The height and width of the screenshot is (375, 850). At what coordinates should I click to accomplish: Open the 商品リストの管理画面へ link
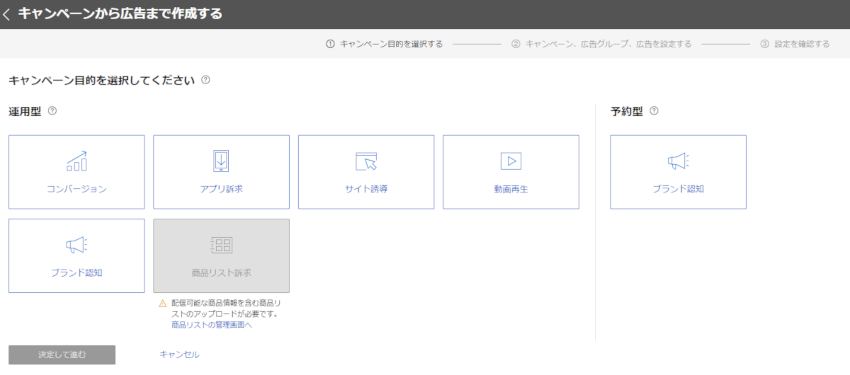click(212, 325)
